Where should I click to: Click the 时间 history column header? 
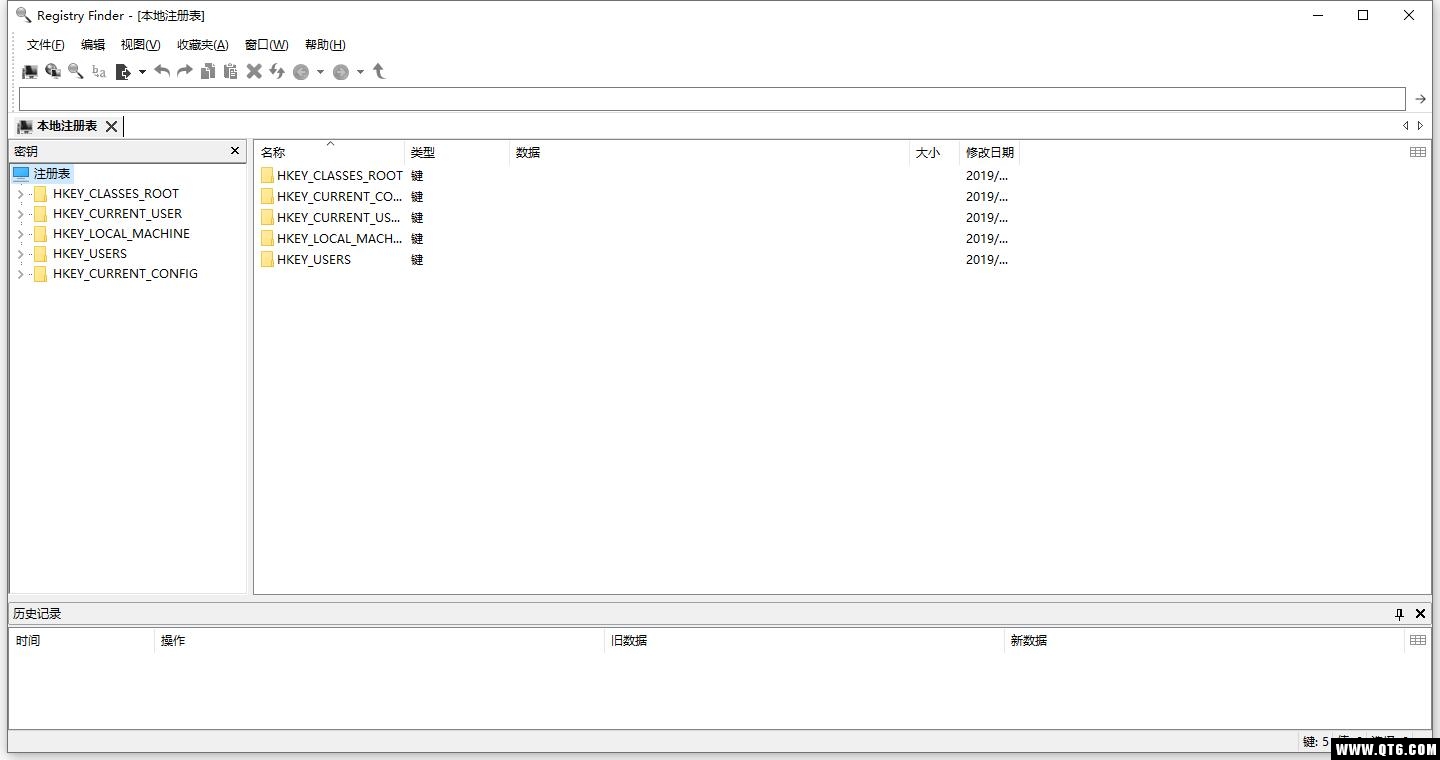tap(82, 641)
